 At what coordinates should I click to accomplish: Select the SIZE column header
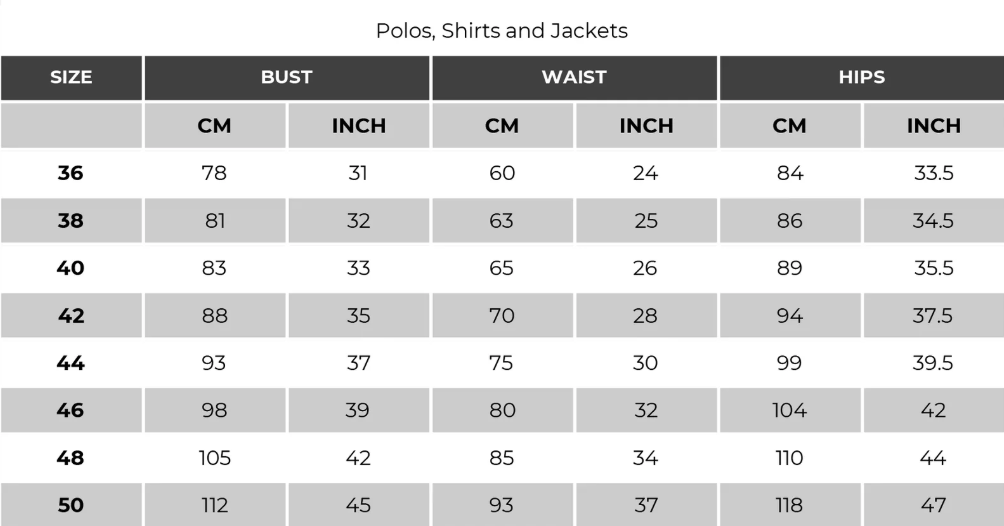[71, 78]
